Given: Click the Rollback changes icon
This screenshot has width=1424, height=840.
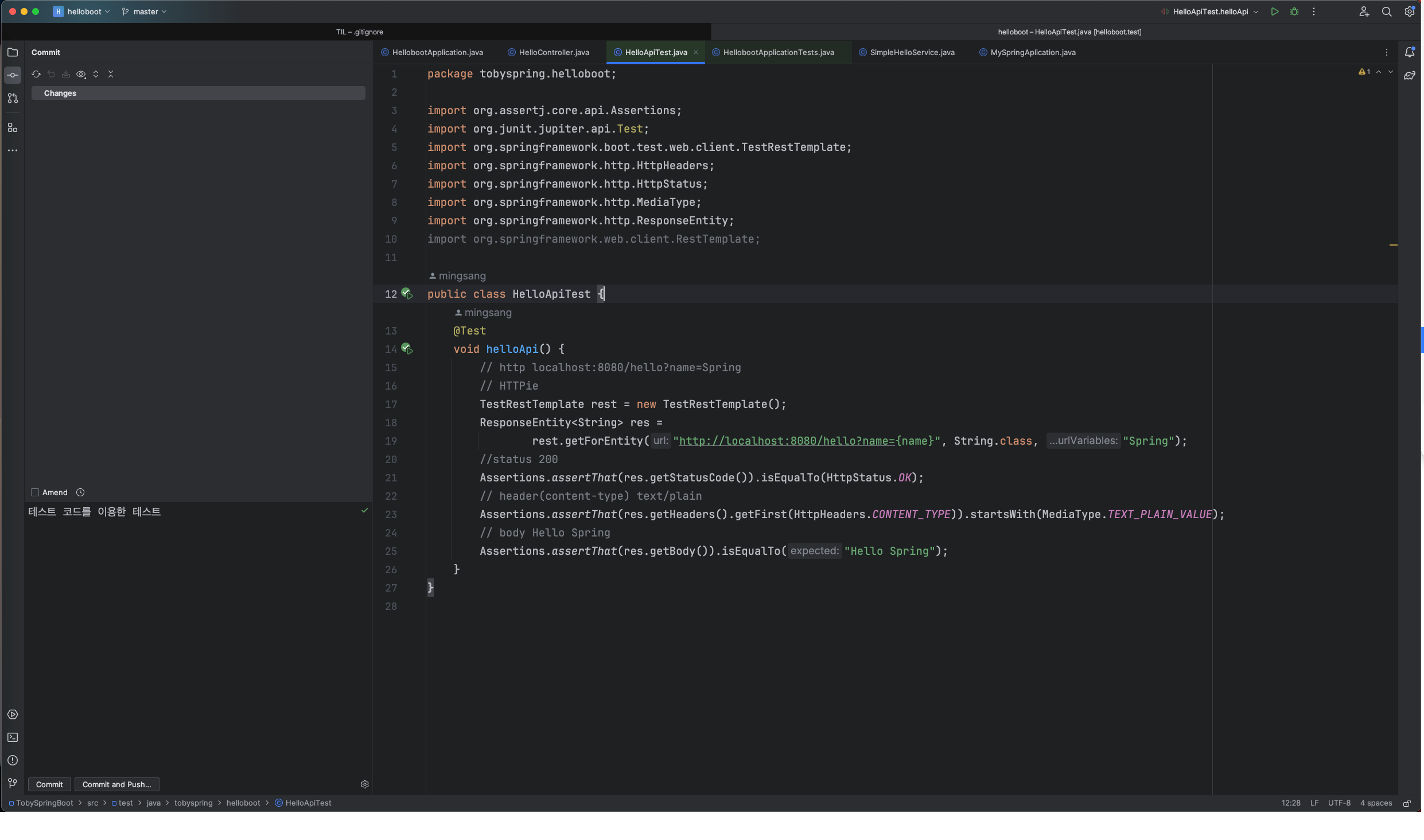Looking at the screenshot, I should [51, 74].
